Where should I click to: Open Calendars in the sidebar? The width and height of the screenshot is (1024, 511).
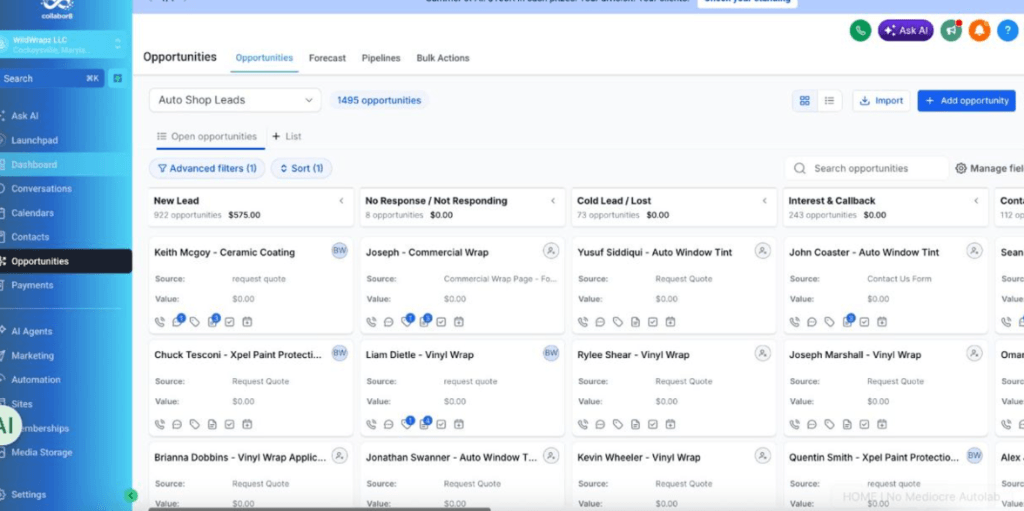[x=33, y=213]
